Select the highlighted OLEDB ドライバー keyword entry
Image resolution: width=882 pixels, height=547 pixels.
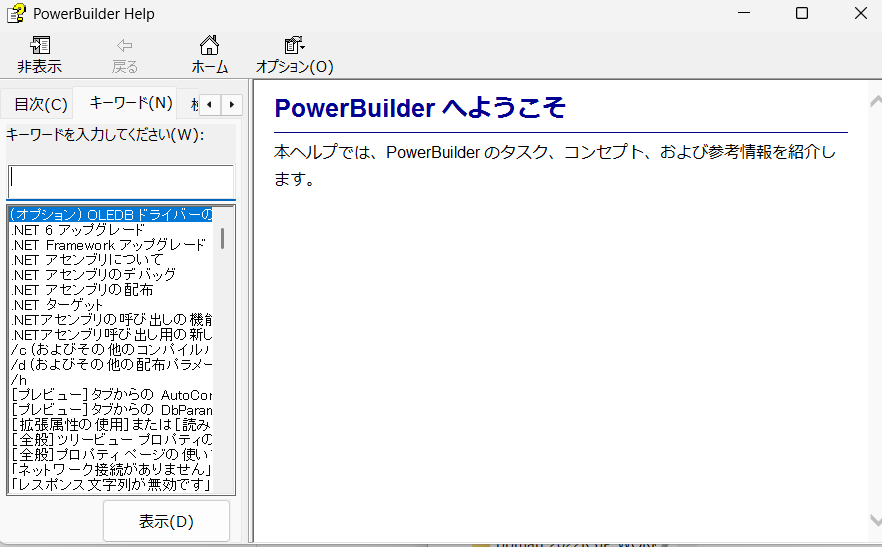click(110, 215)
